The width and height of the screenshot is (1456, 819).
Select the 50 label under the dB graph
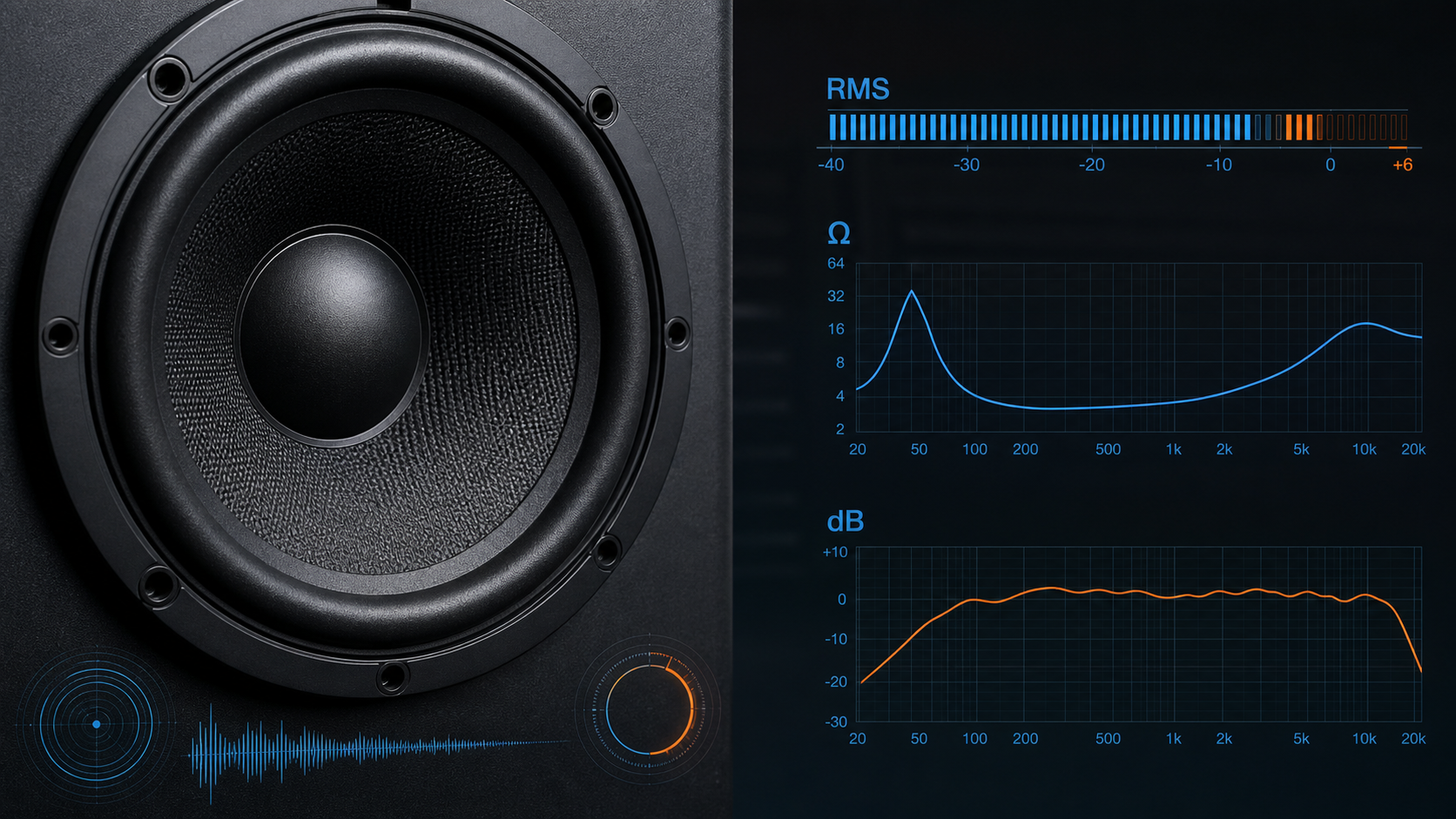[919, 738]
